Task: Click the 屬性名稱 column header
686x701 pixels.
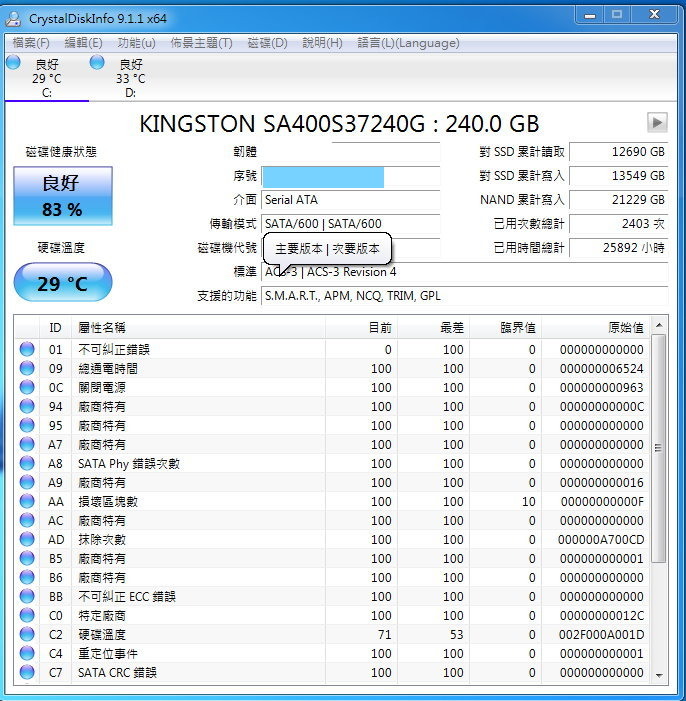Action: click(x=198, y=328)
